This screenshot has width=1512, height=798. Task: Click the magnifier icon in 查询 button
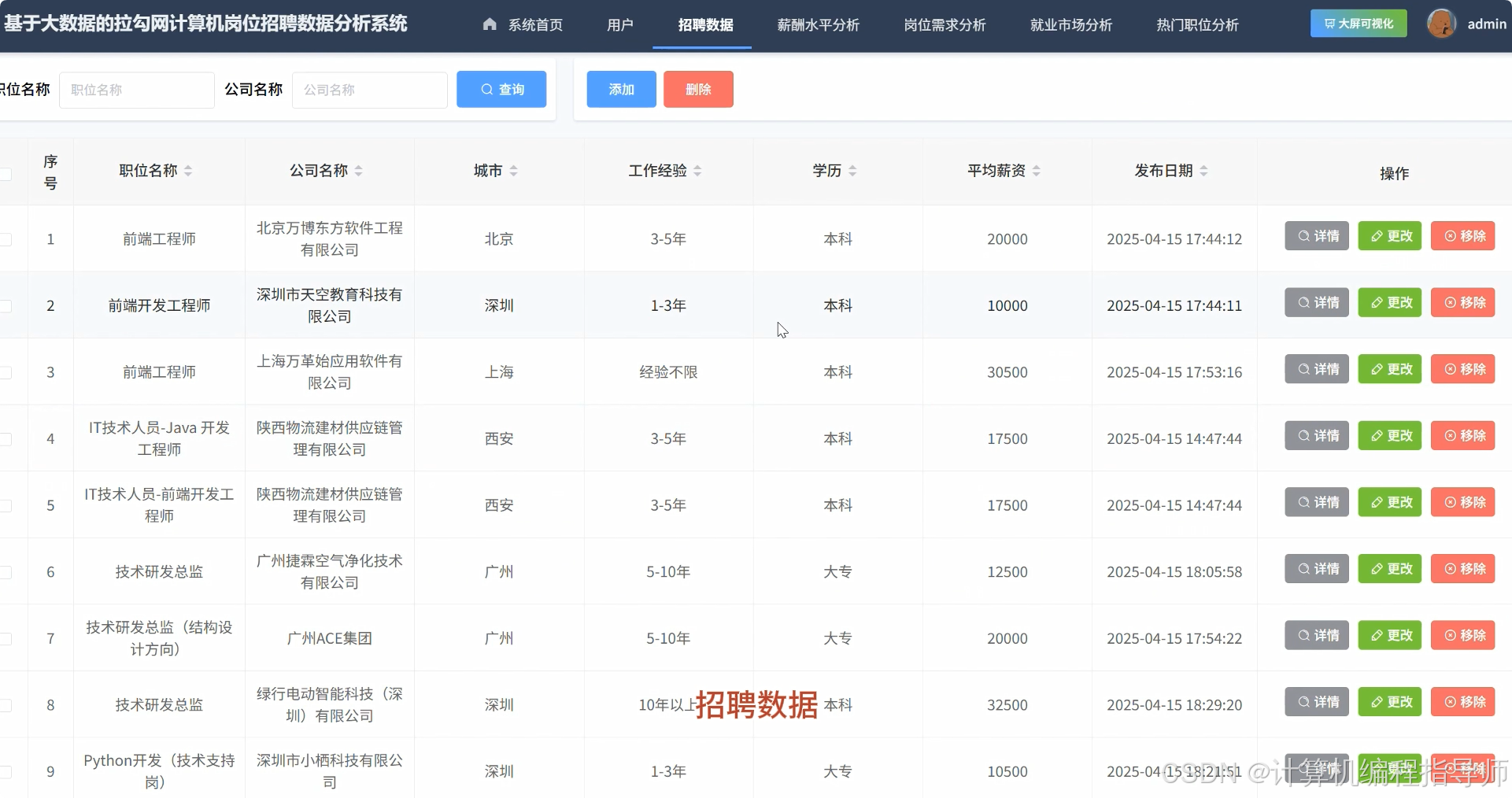click(x=488, y=89)
